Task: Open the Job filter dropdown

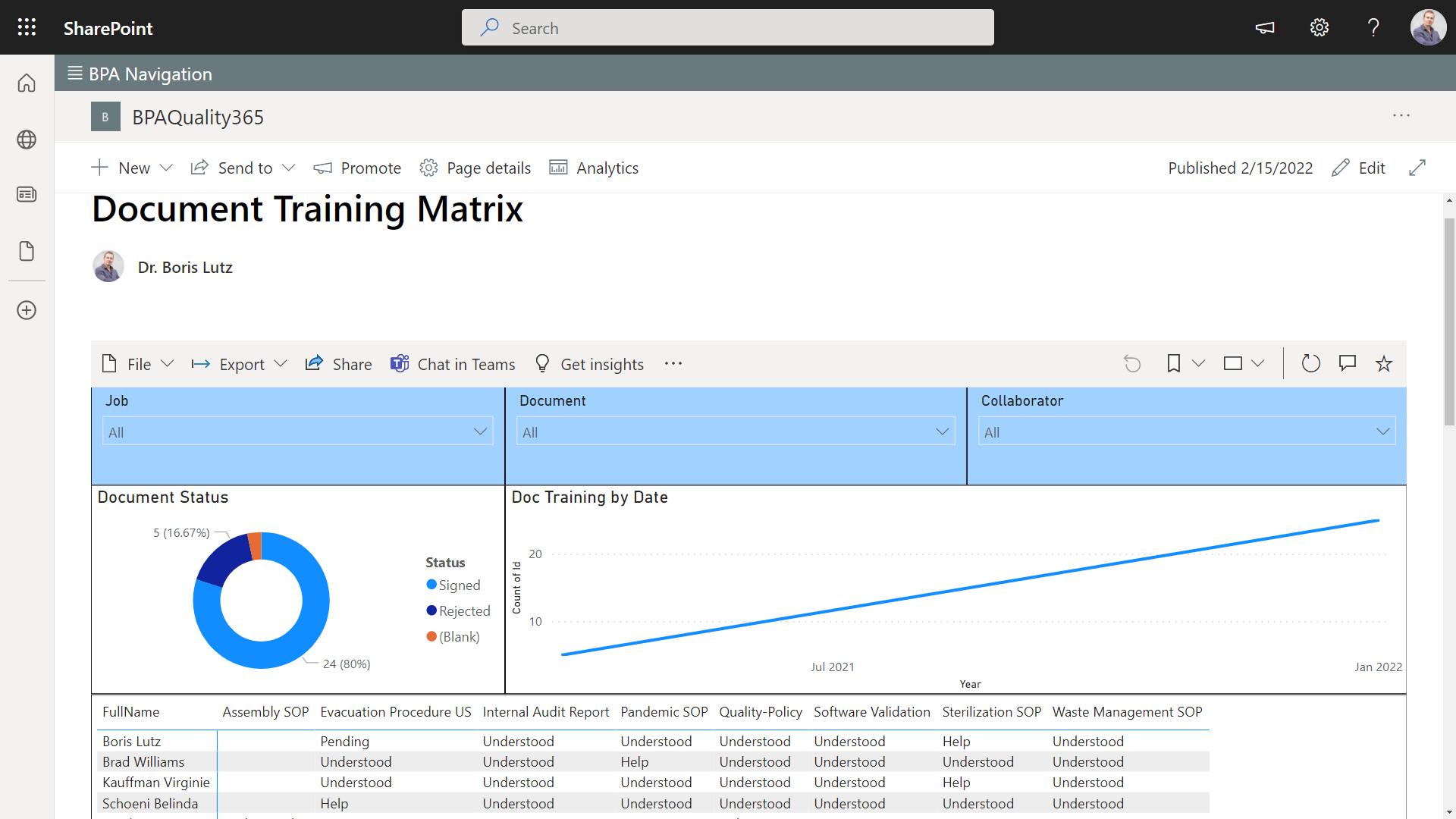Action: pyautogui.click(x=298, y=431)
